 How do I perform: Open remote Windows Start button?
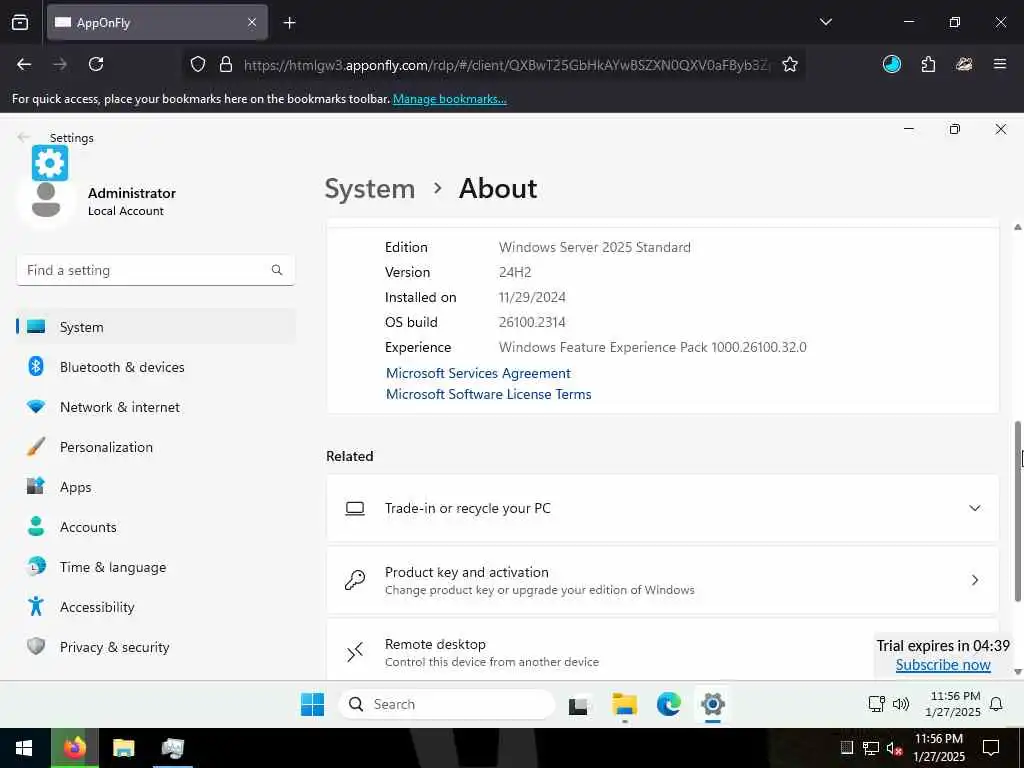[312, 704]
